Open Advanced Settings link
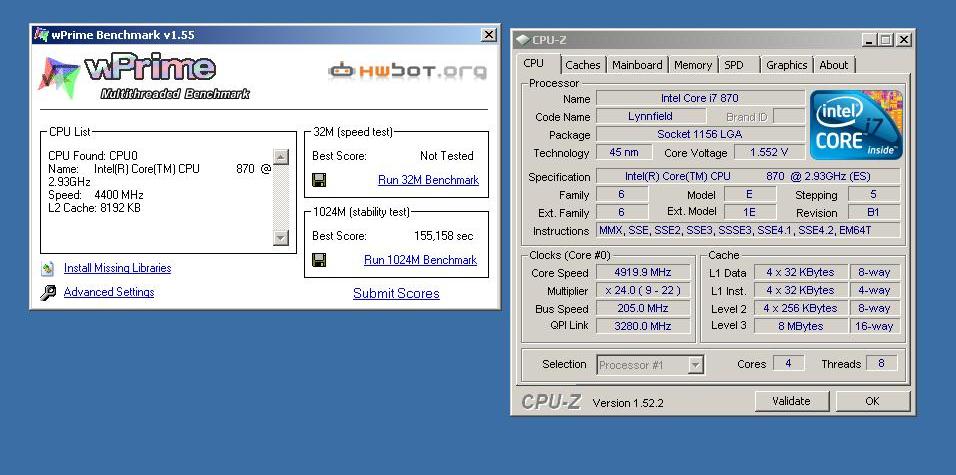This screenshot has width=956, height=475. click(109, 292)
